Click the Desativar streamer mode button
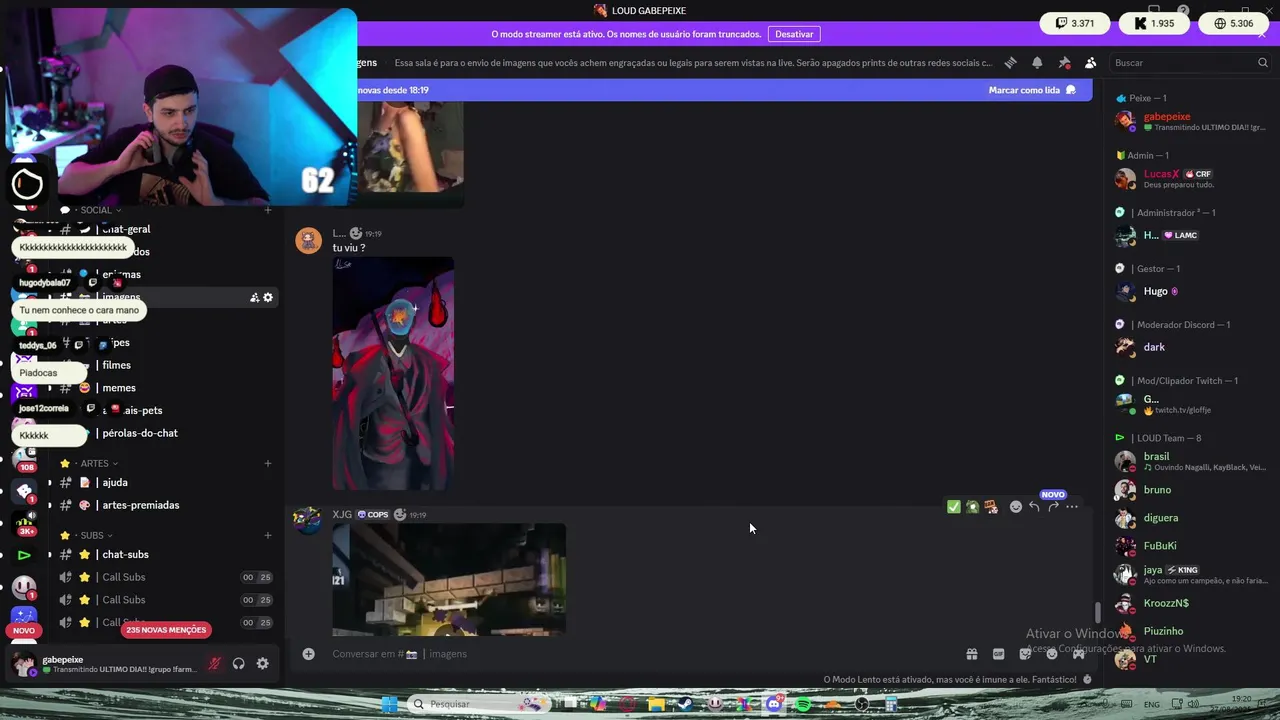 point(794,34)
